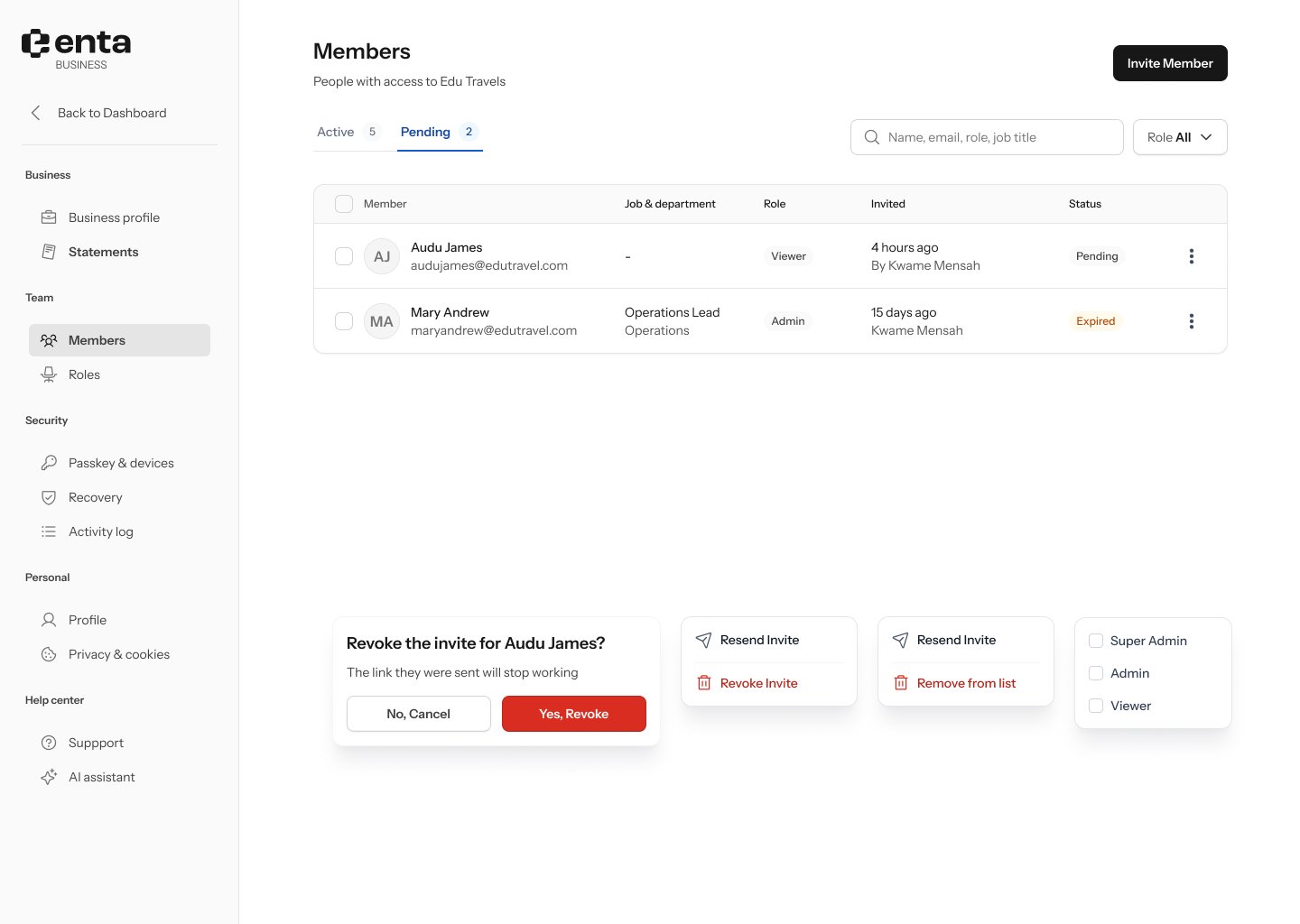The width and height of the screenshot is (1300, 924).
Task: Switch to the Pending tab
Action: (440, 132)
